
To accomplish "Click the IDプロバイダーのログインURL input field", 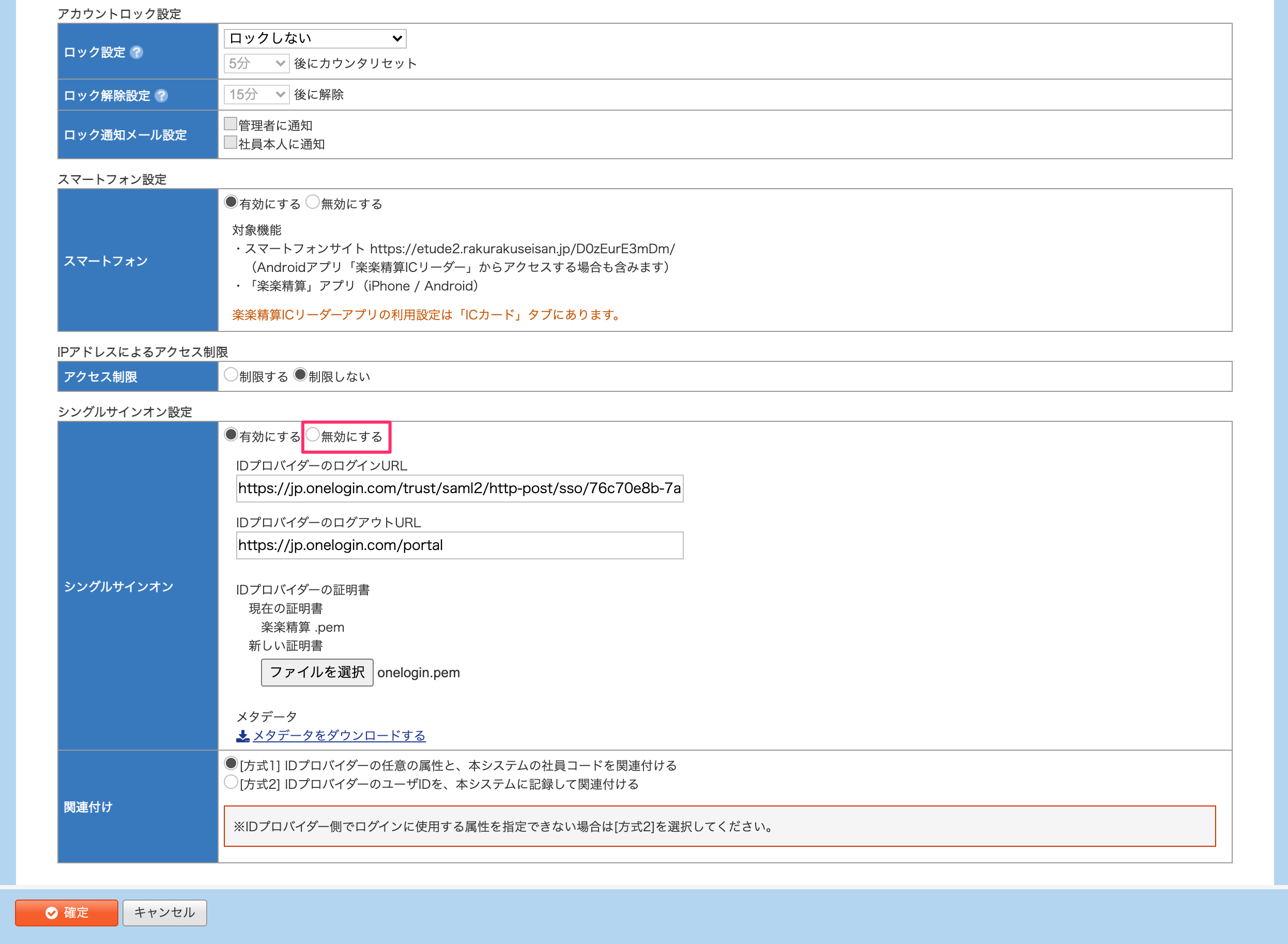I will [x=460, y=489].
